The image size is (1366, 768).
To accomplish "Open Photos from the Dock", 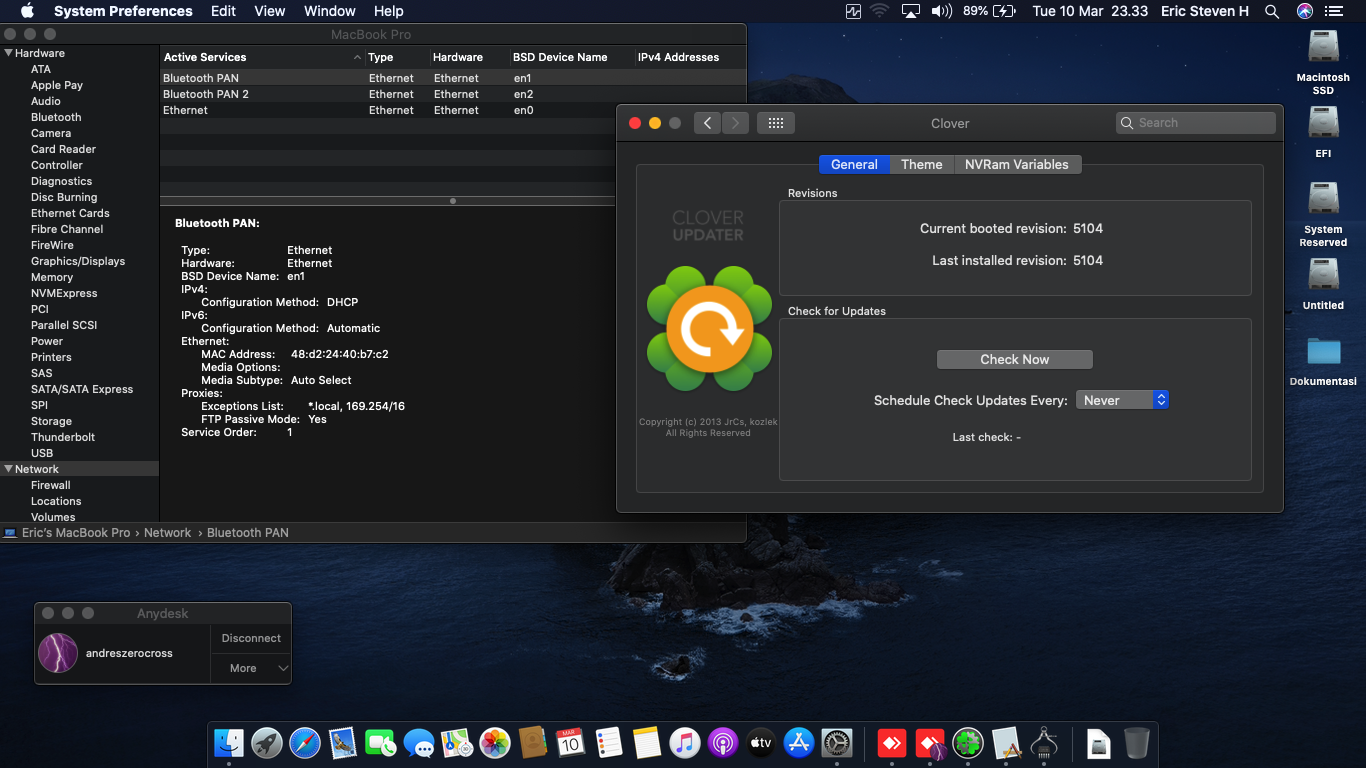I will pyautogui.click(x=495, y=743).
